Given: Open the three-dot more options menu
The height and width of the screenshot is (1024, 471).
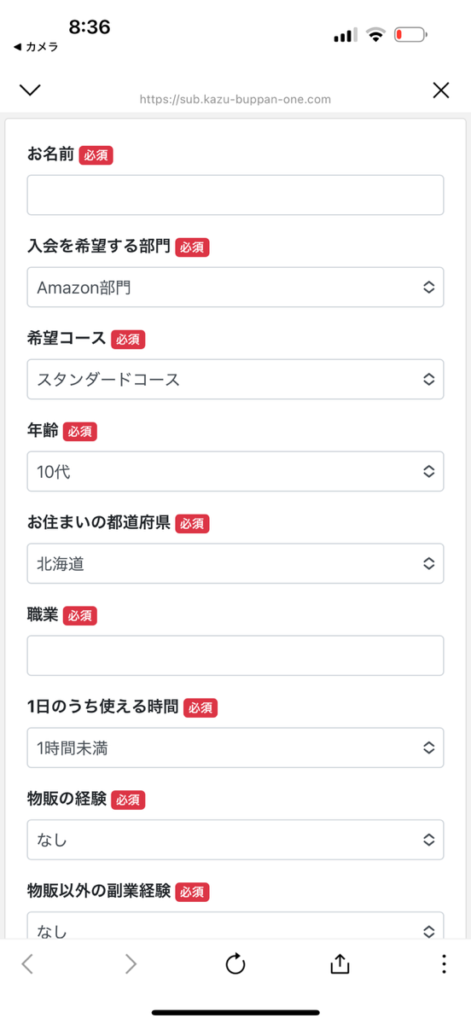Looking at the screenshot, I should (444, 964).
